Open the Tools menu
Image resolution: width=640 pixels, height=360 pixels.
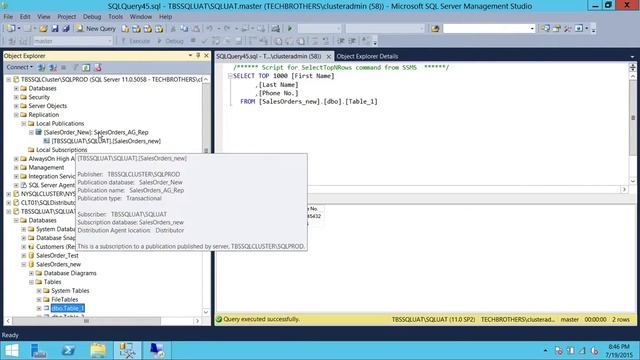coord(116,17)
